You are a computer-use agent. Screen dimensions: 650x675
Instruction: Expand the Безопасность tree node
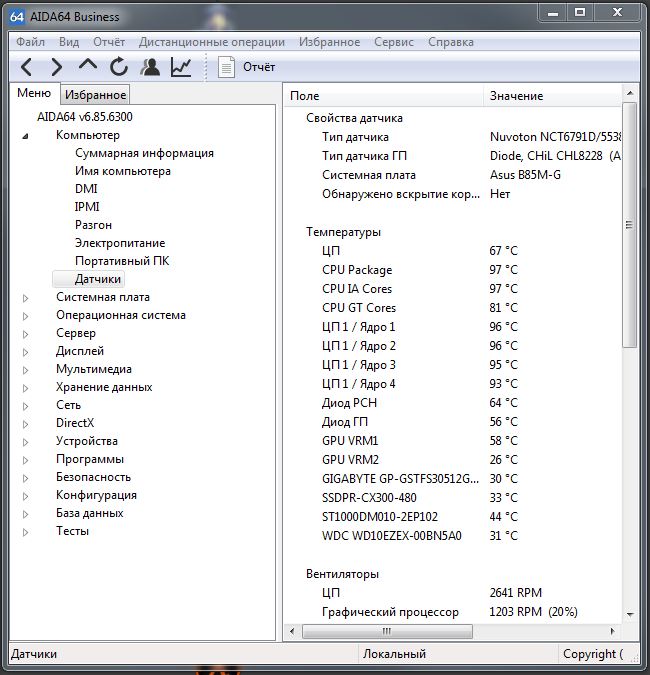[x=25, y=478]
